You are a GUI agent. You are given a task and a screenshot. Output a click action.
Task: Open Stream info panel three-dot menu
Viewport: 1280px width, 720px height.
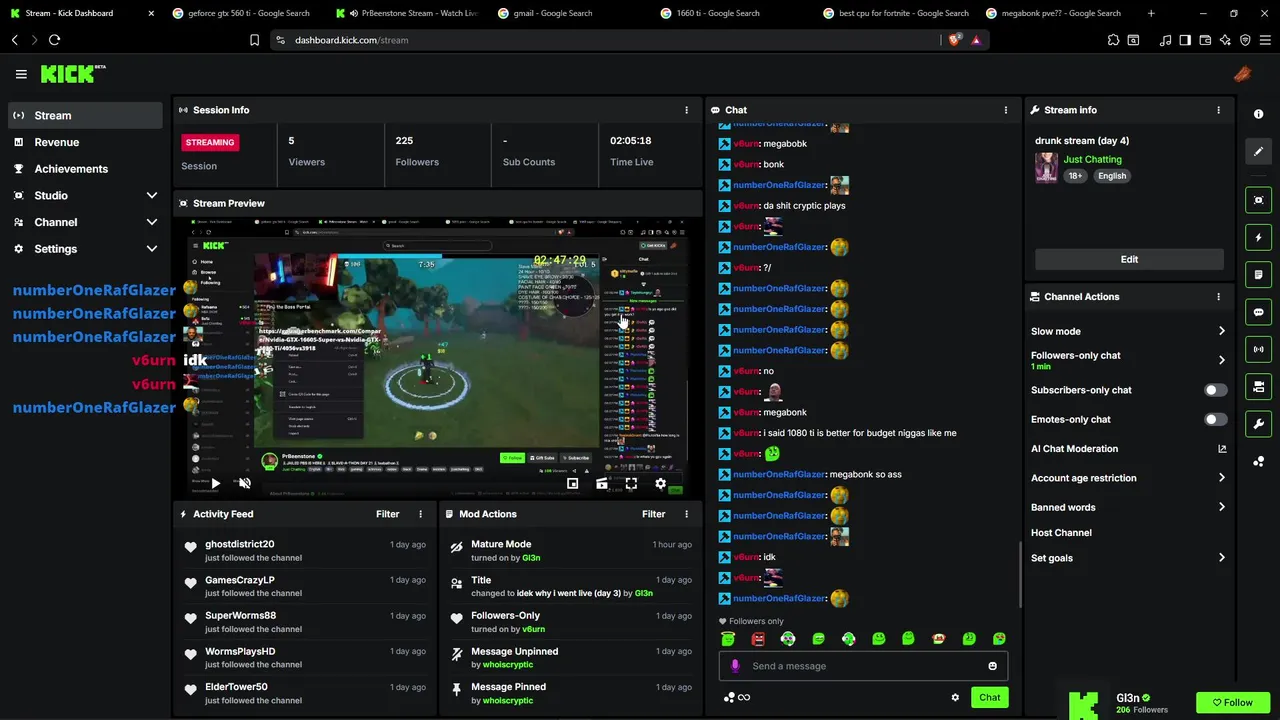[1218, 110]
